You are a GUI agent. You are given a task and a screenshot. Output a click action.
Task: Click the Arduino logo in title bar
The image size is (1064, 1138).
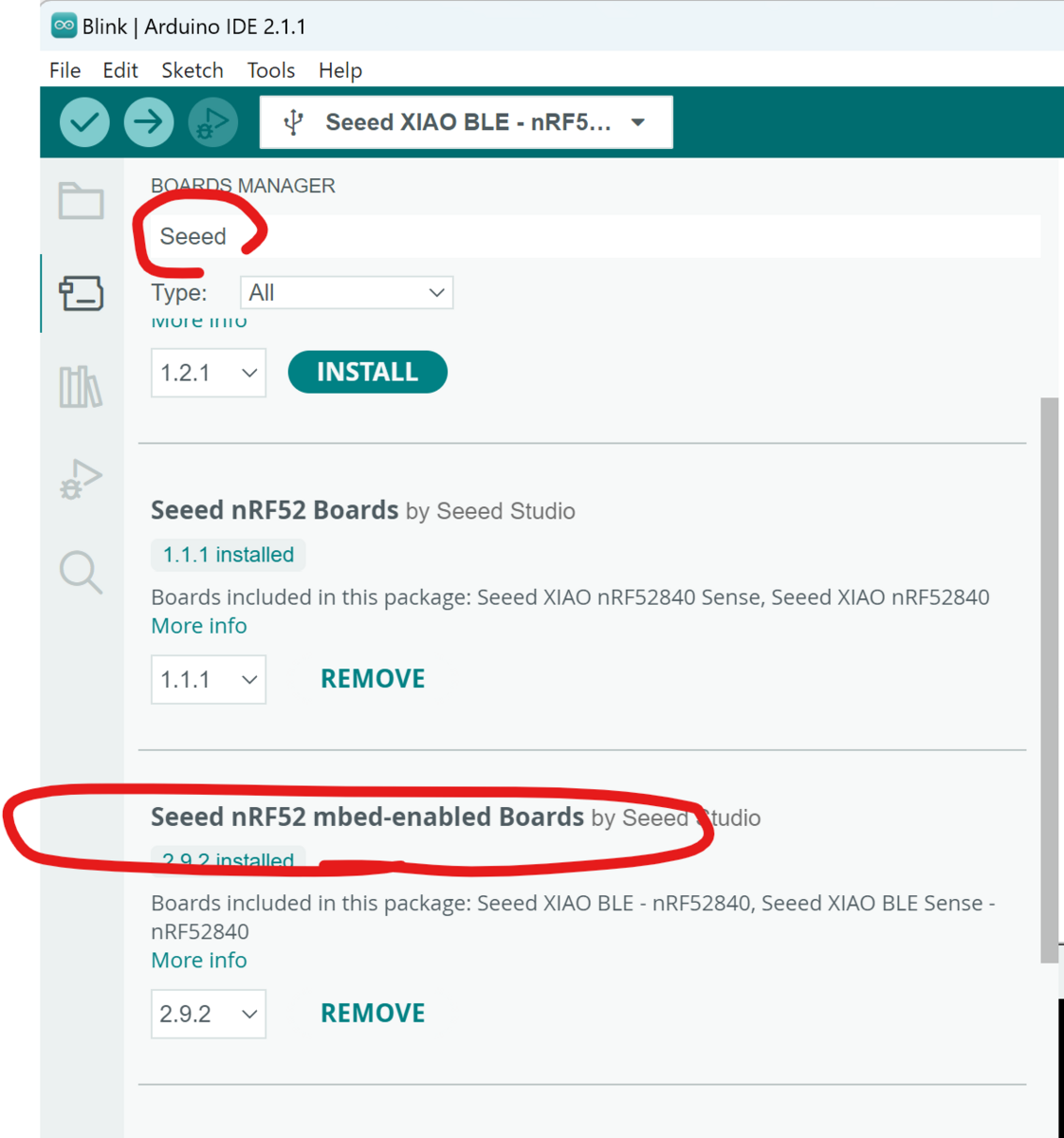(x=64, y=26)
